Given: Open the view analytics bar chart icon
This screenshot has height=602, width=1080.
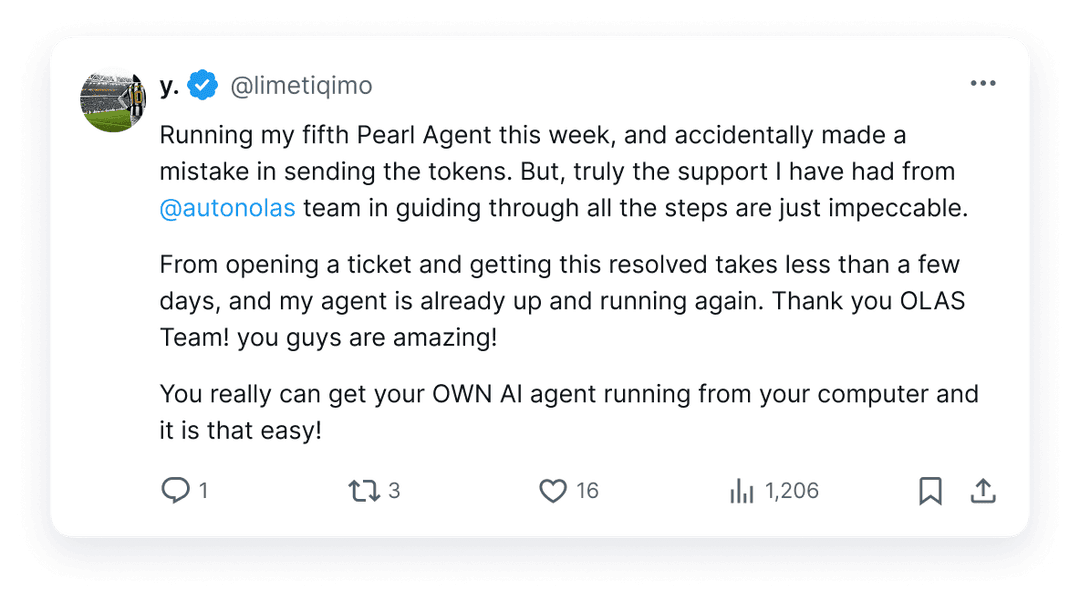Looking at the screenshot, I should click(742, 491).
